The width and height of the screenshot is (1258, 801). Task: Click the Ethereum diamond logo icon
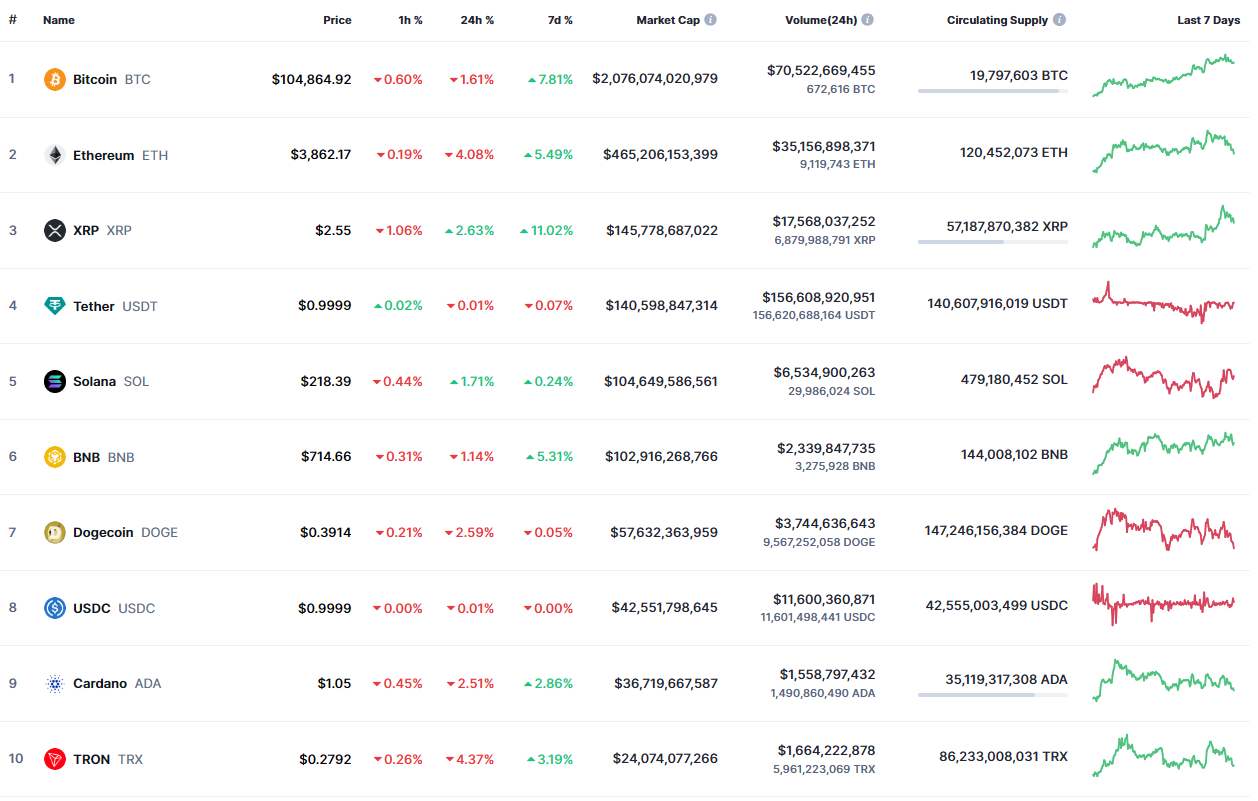[x=55, y=155]
